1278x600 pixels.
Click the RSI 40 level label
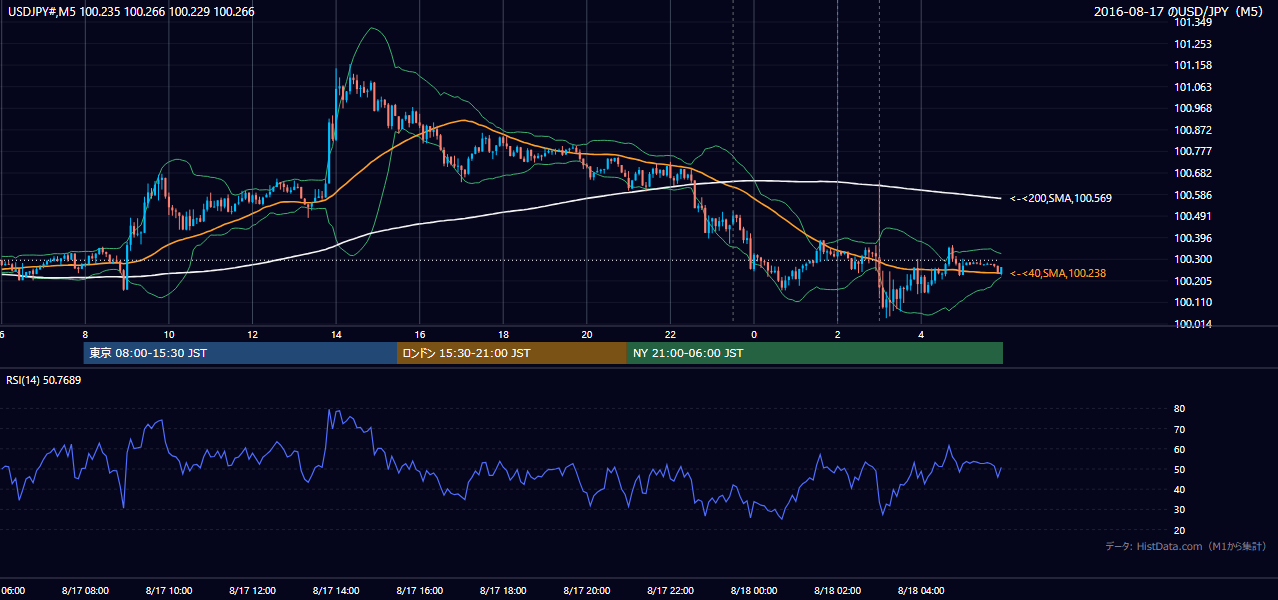[1179, 490]
